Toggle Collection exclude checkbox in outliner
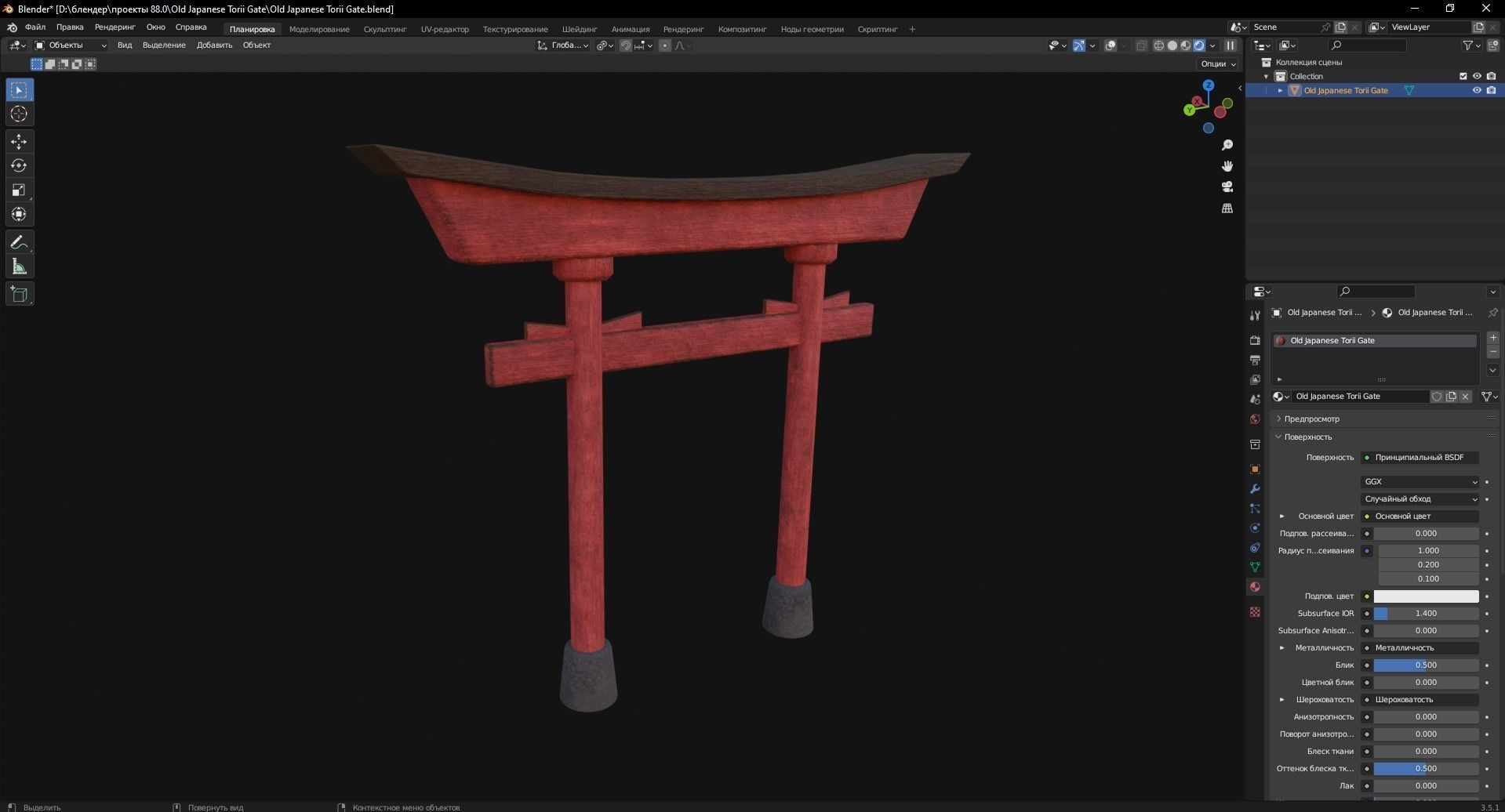This screenshot has width=1505, height=812. [x=1463, y=76]
